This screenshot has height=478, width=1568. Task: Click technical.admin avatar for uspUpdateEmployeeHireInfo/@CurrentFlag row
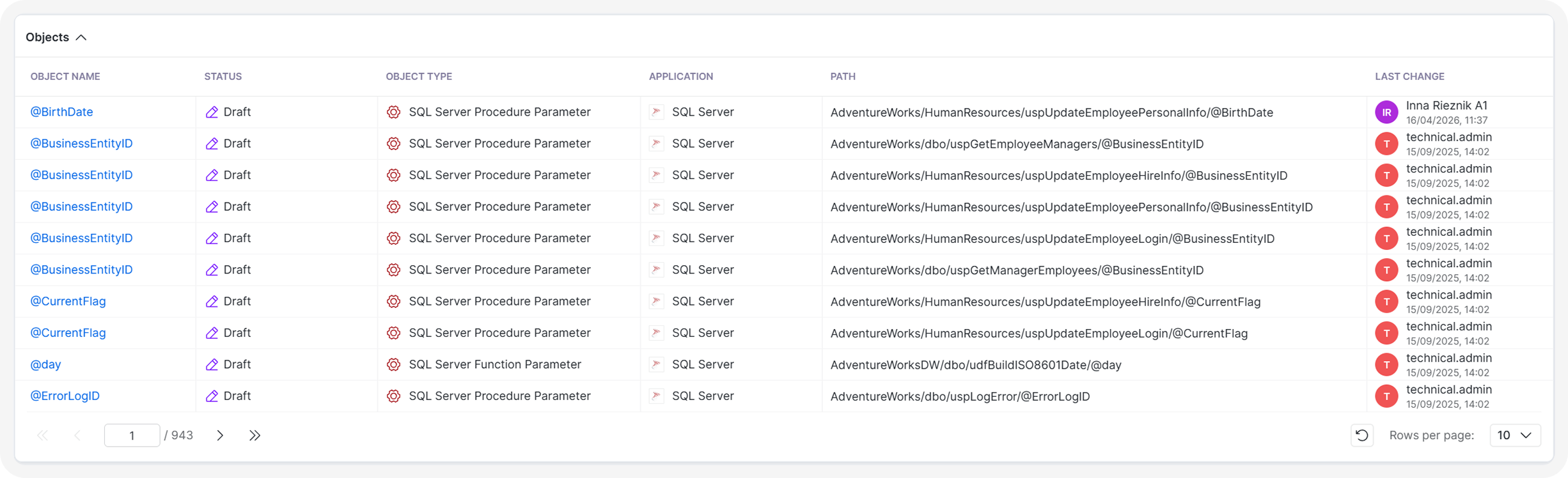[x=1386, y=302]
